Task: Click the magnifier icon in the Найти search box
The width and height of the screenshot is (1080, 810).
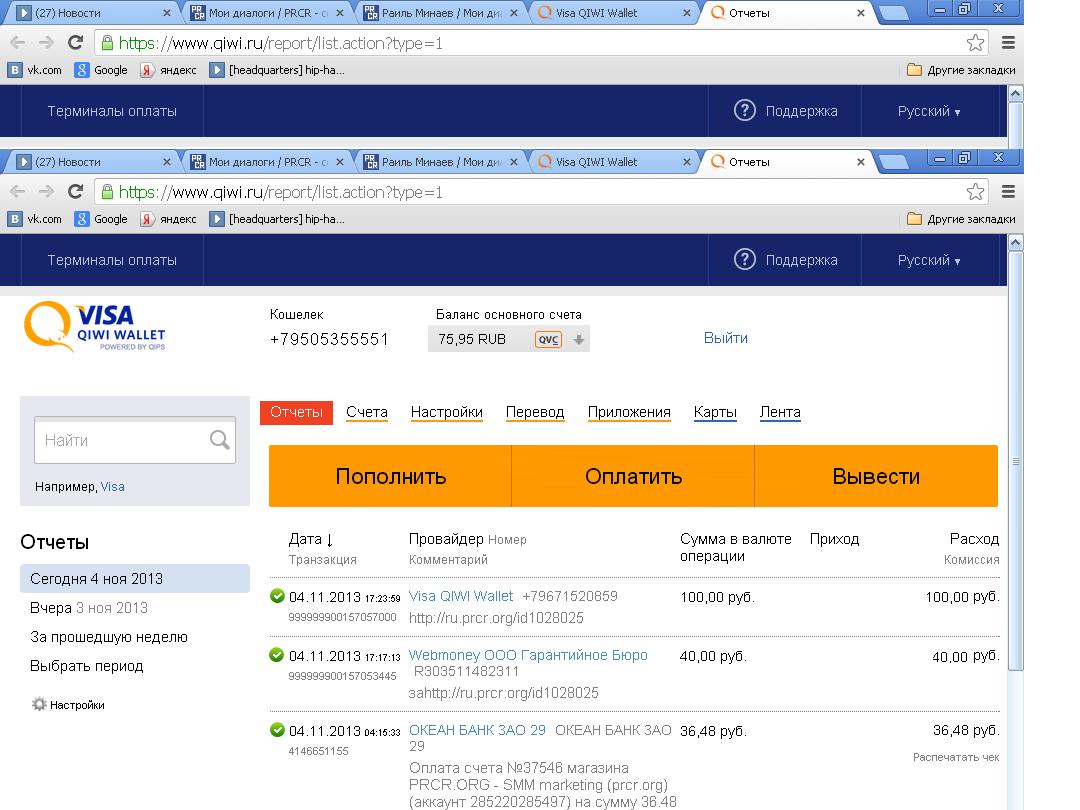Action: coord(220,439)
